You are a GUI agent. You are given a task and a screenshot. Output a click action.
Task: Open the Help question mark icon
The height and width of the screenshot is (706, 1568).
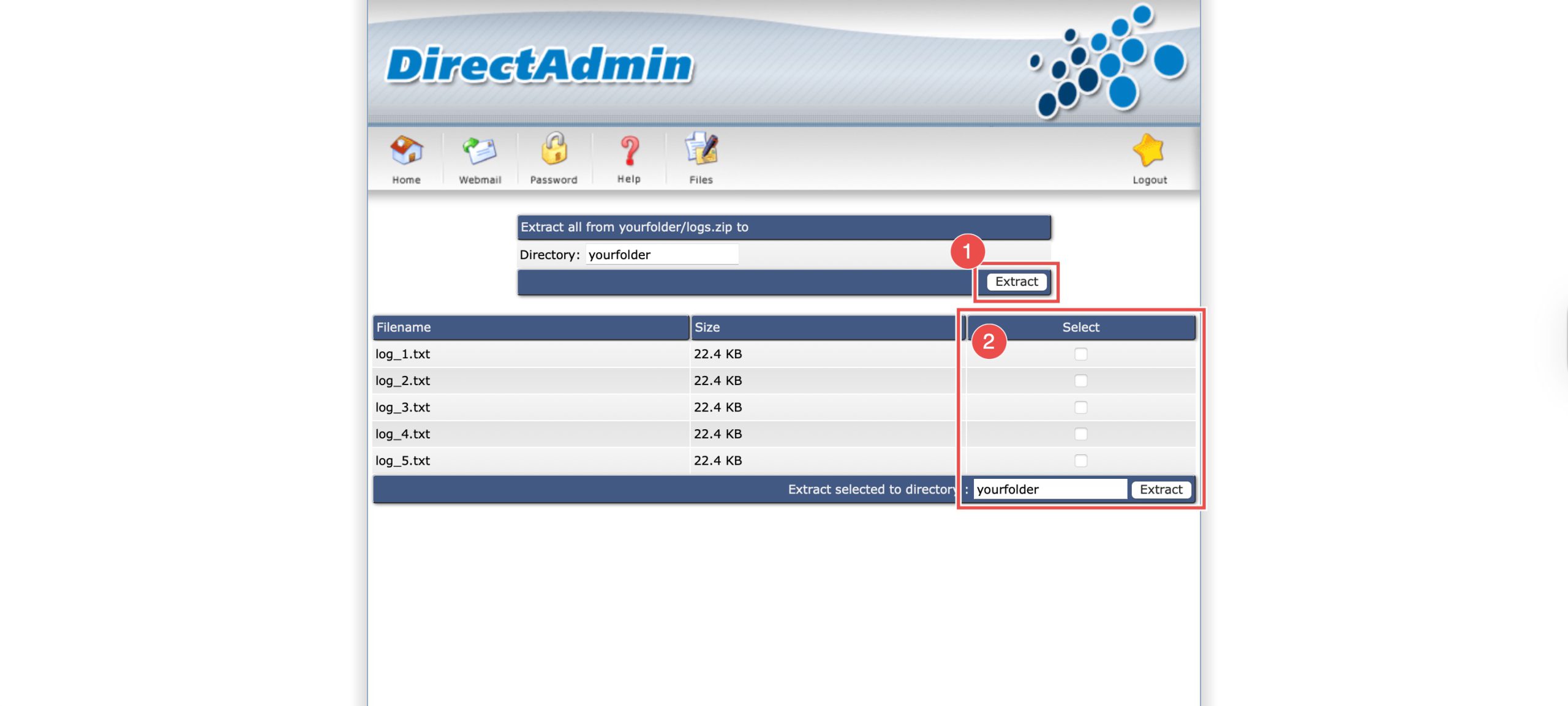pos(629,151)
